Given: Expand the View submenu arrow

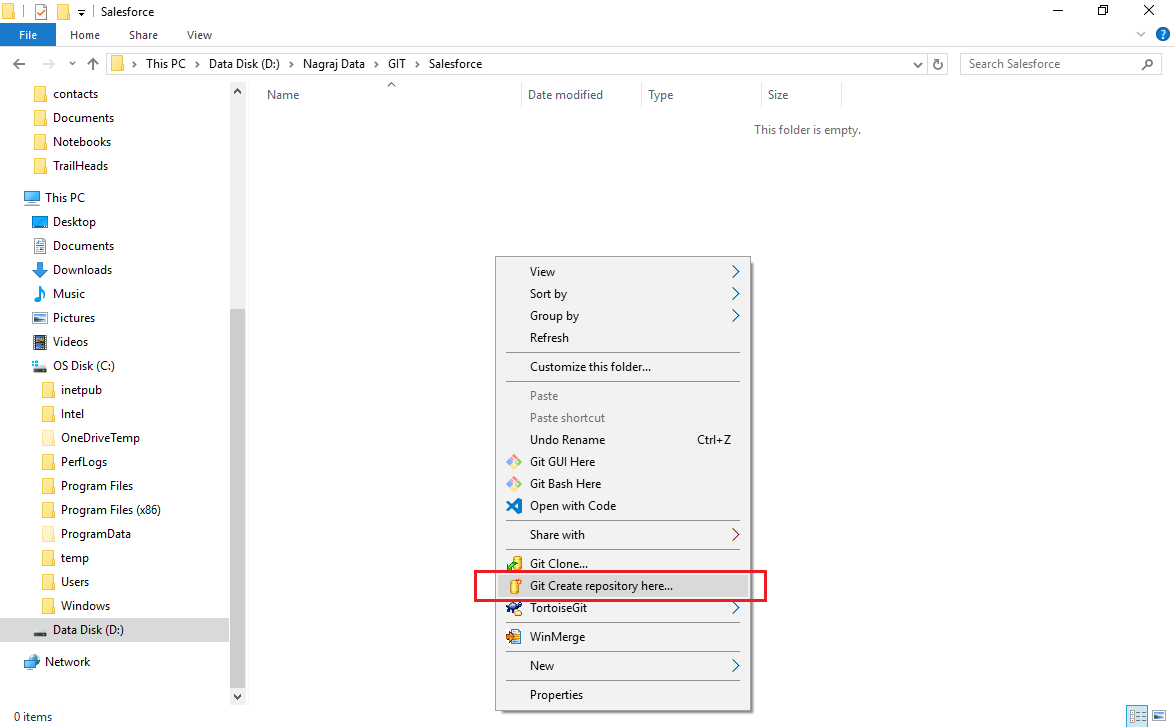Looking at the screenshot, I should (735, 272).
